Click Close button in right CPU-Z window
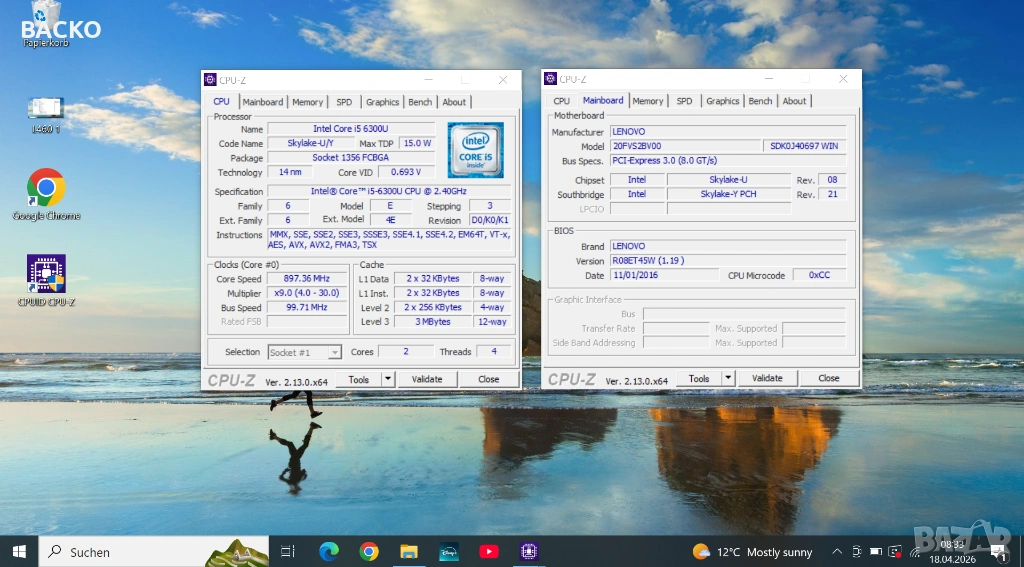This screenshot has width=1024, height=567. coord(828,378)
